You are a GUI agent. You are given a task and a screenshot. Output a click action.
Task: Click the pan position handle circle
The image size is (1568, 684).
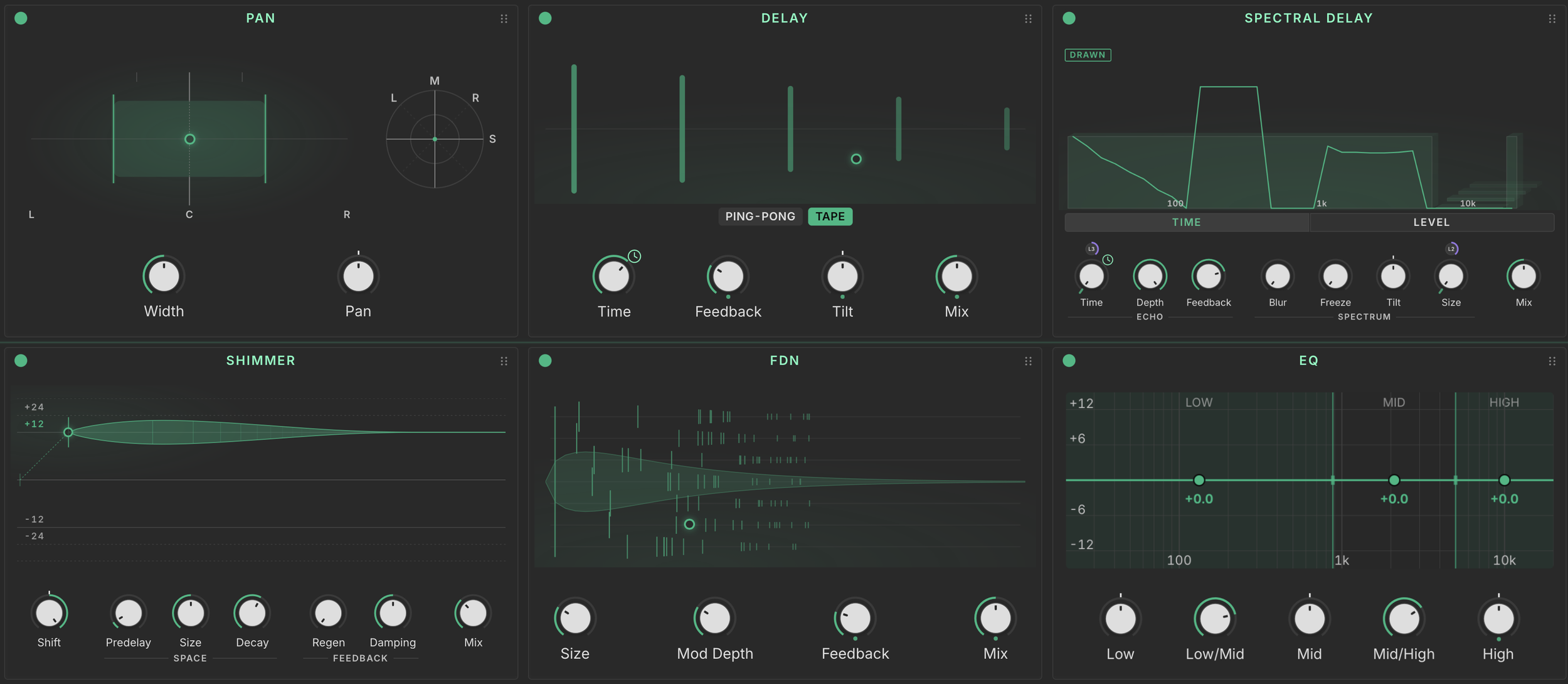click(x=189, y=139)
